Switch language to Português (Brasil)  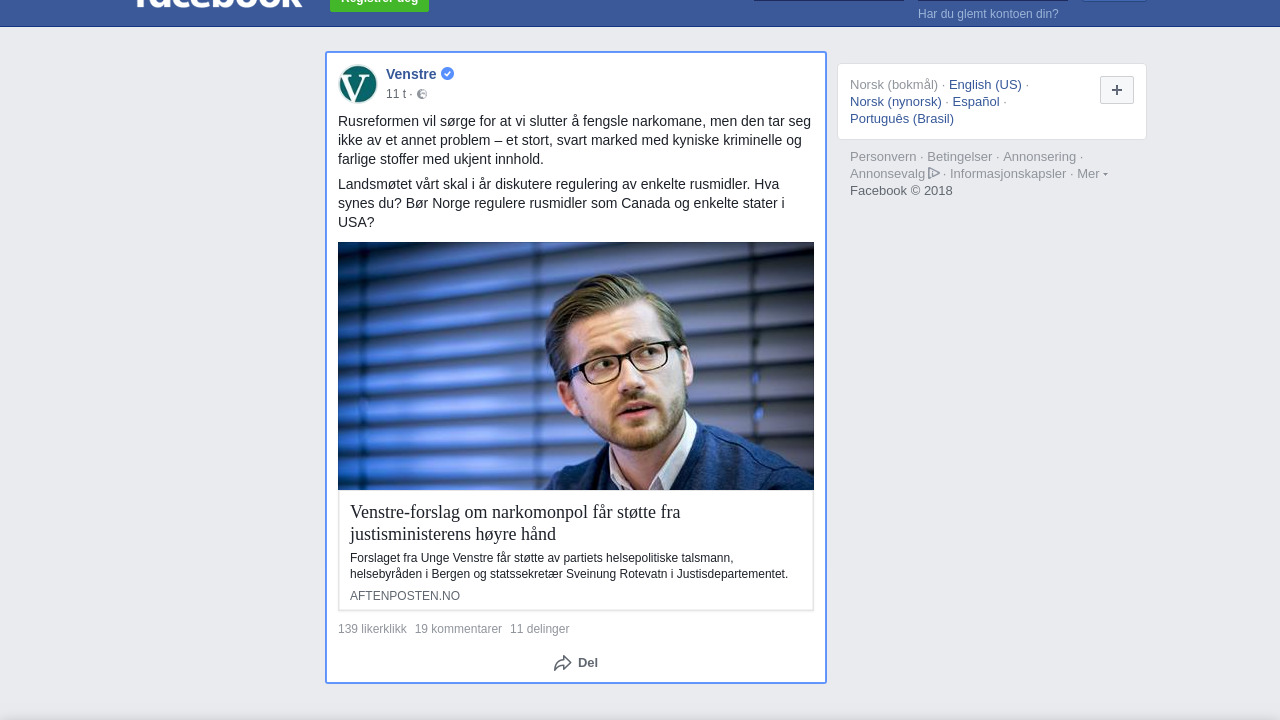[x=902, y=119]
